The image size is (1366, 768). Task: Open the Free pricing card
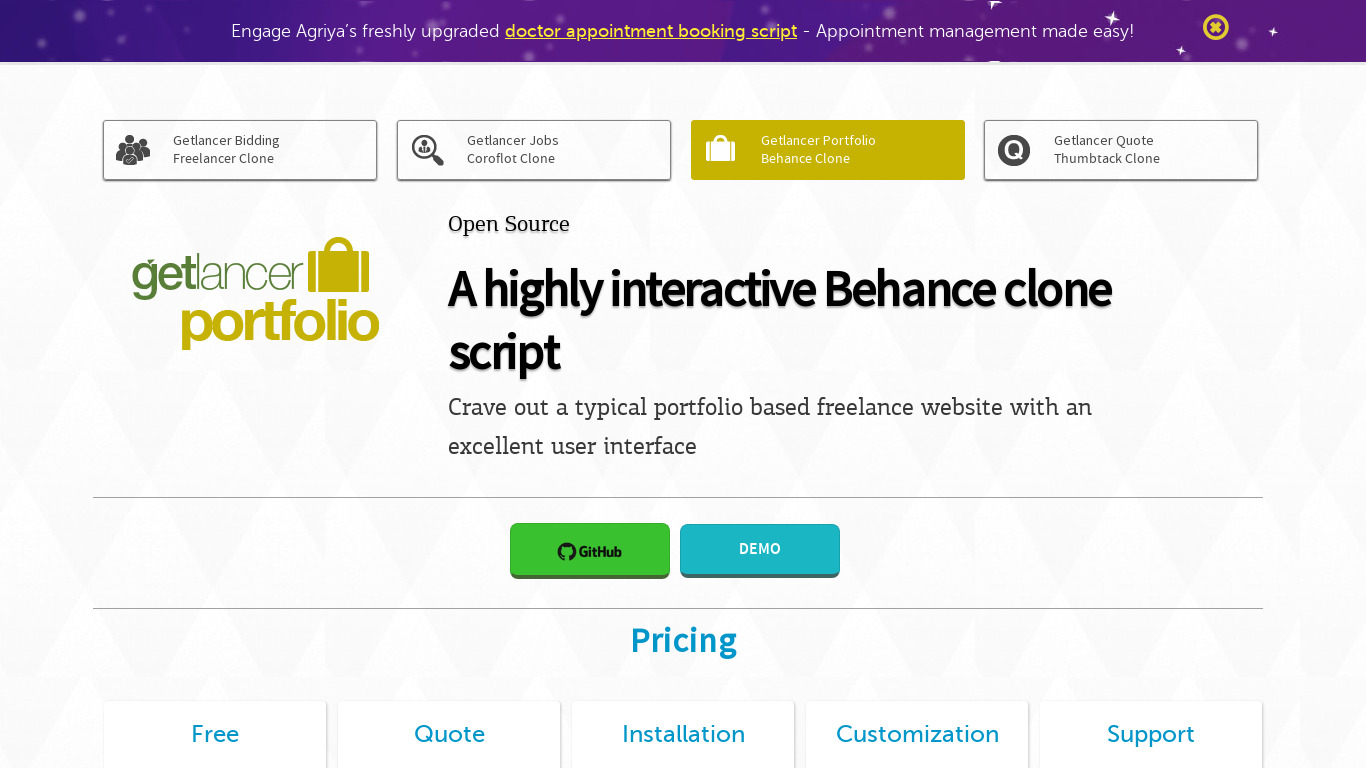click(215, 734)
